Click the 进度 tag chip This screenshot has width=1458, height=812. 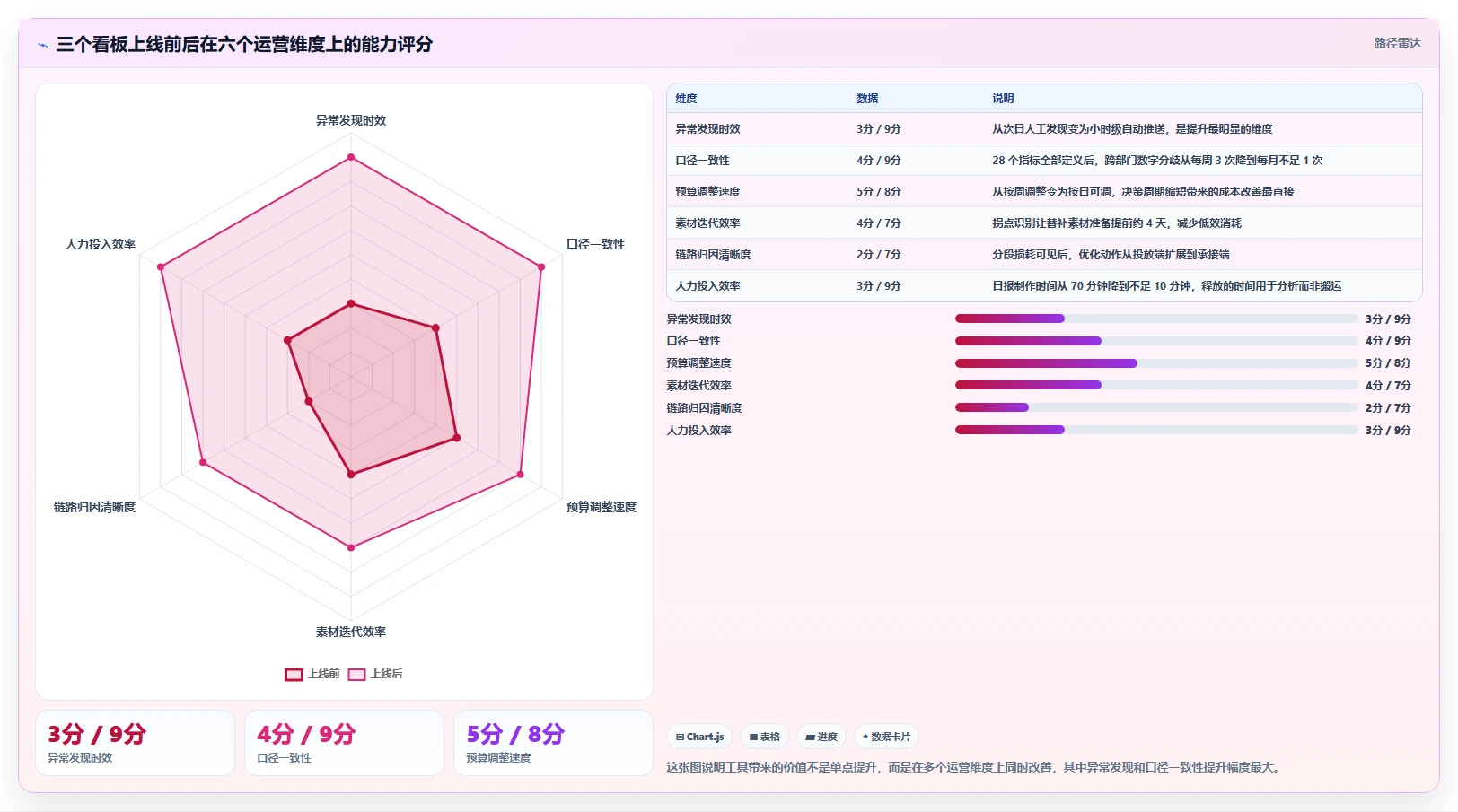pos(821,737)
